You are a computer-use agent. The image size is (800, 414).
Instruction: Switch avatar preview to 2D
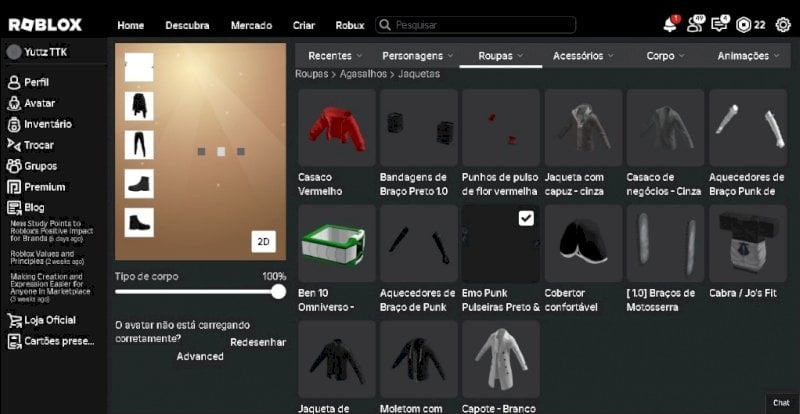(263, 242)
